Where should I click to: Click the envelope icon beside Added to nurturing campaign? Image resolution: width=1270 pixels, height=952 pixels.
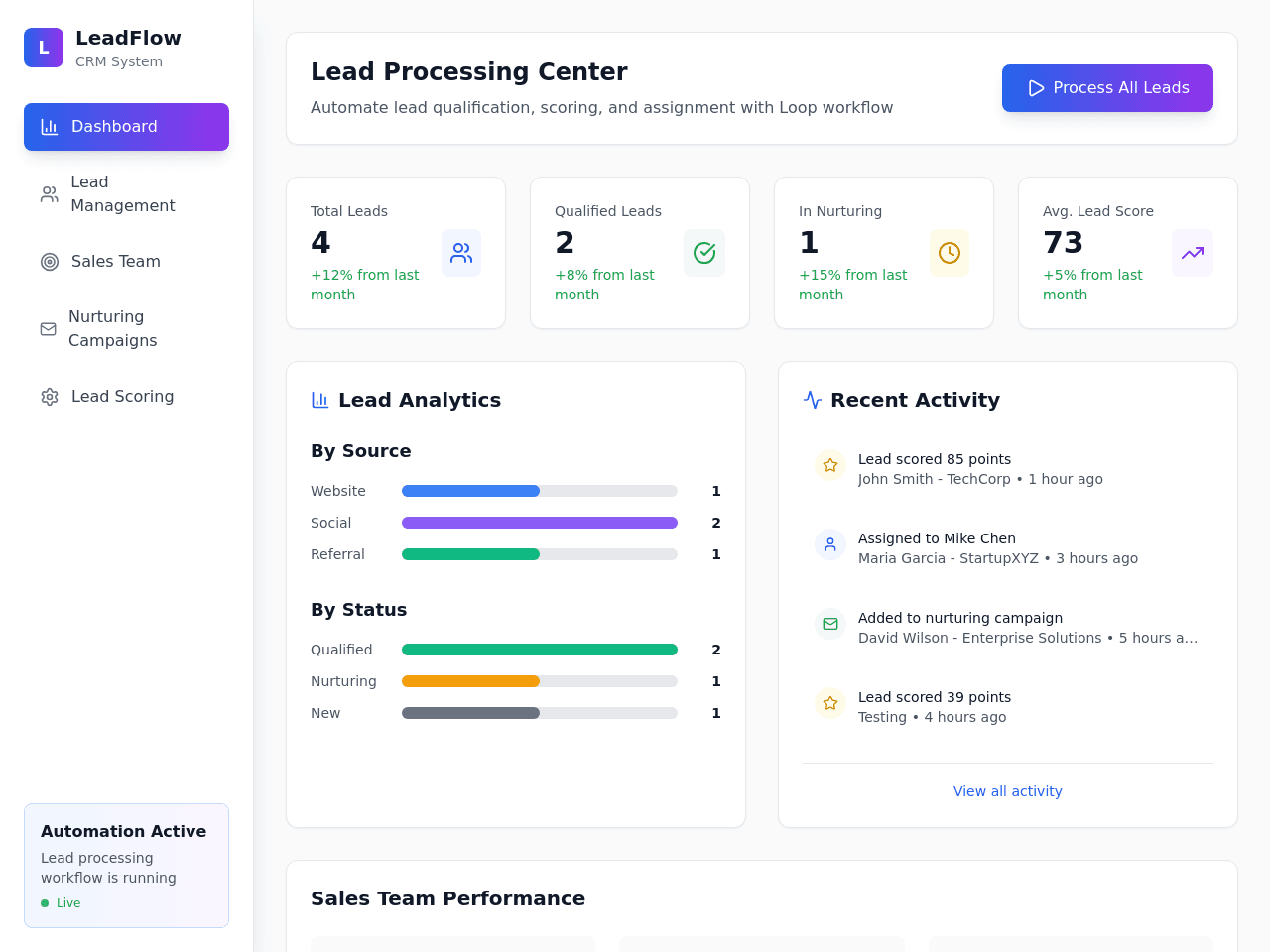(830, 624)
